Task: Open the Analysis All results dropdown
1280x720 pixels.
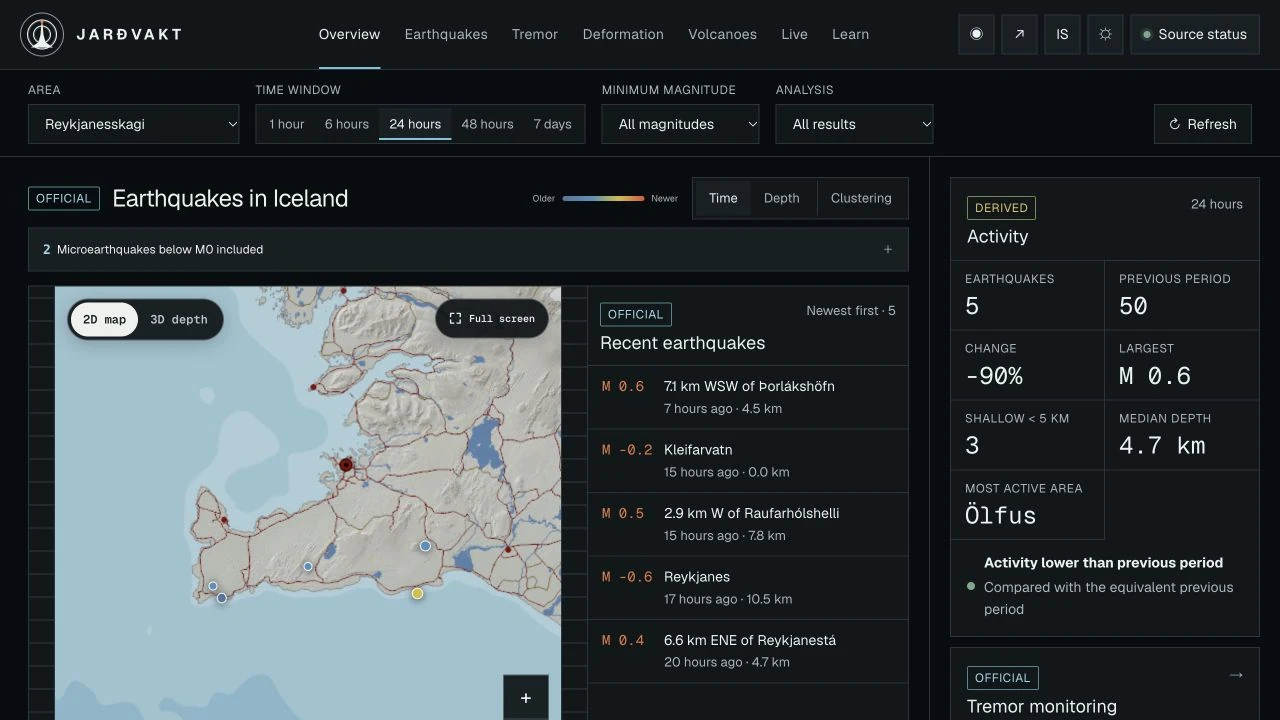Action: [855, 124]
